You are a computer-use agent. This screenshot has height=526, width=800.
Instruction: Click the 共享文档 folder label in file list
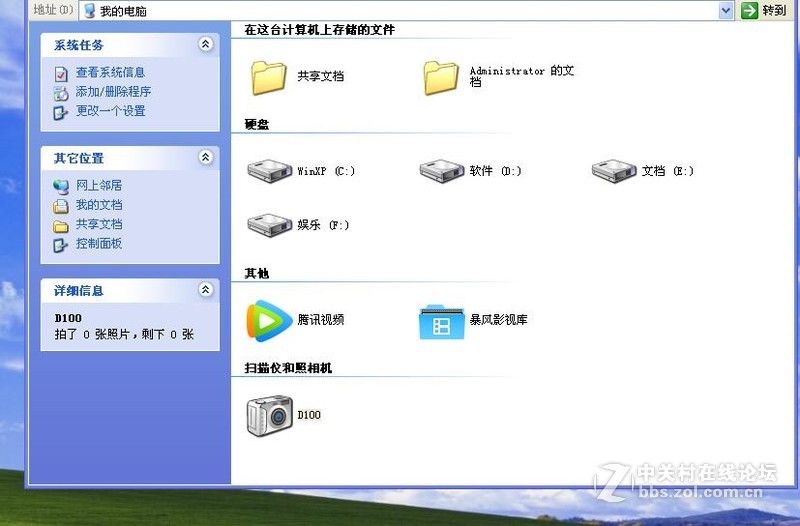tap(320, 76)
